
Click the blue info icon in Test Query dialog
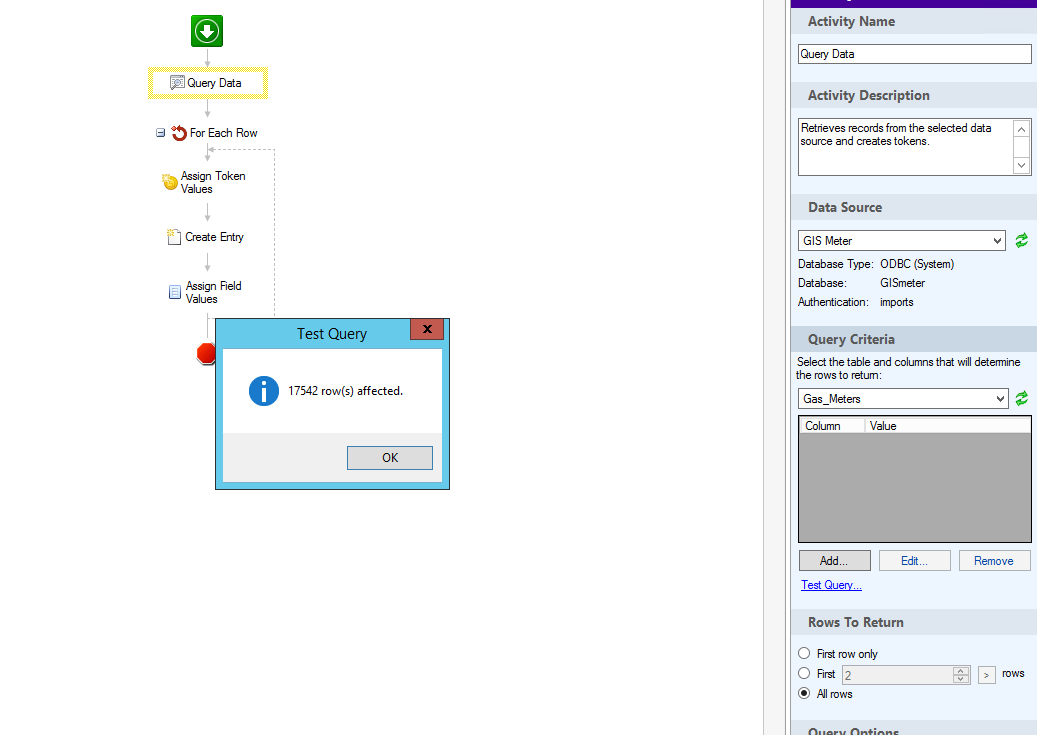click(263, 391)
